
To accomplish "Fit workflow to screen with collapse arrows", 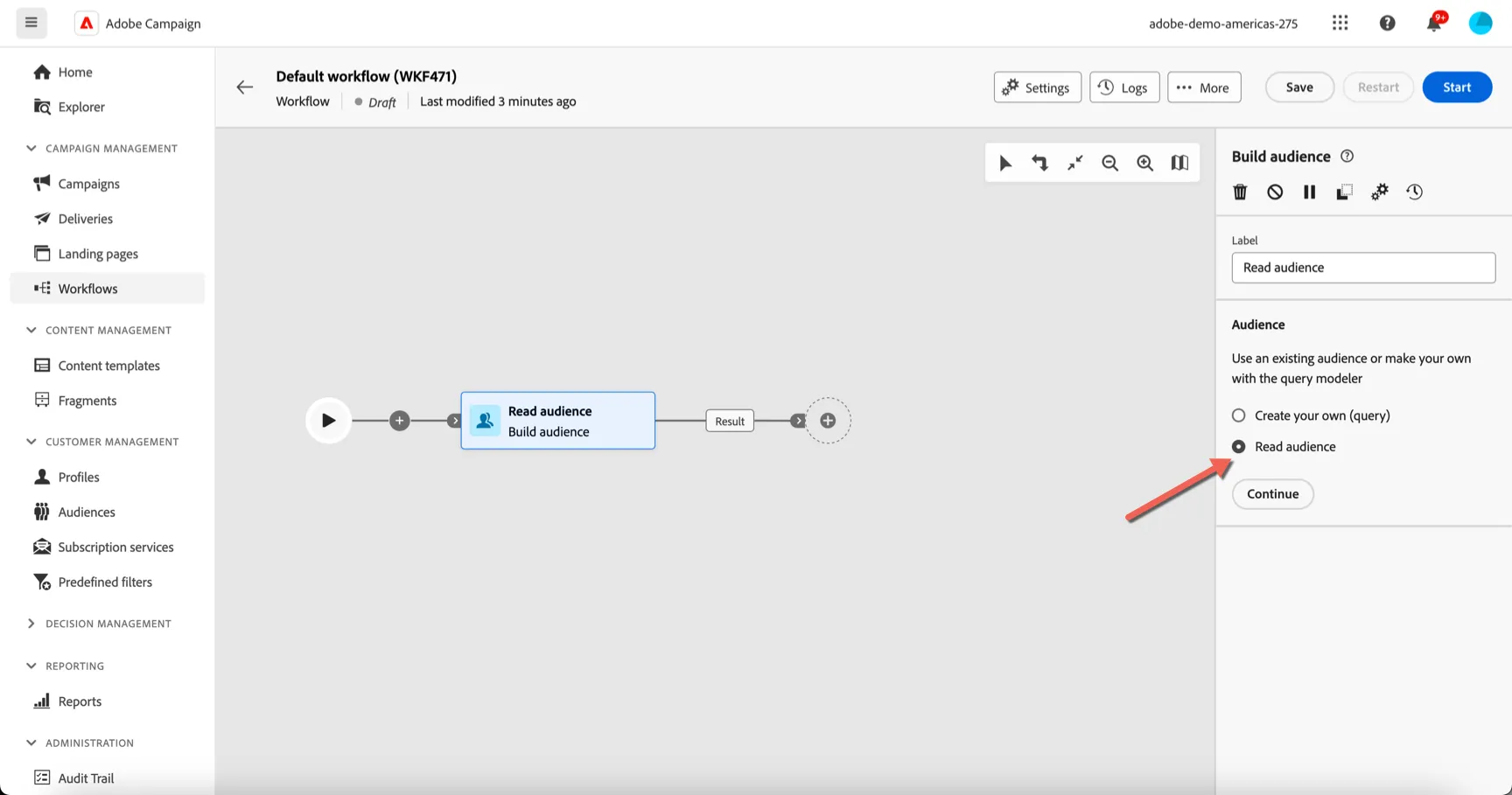I will click(x=1074, y=163).
